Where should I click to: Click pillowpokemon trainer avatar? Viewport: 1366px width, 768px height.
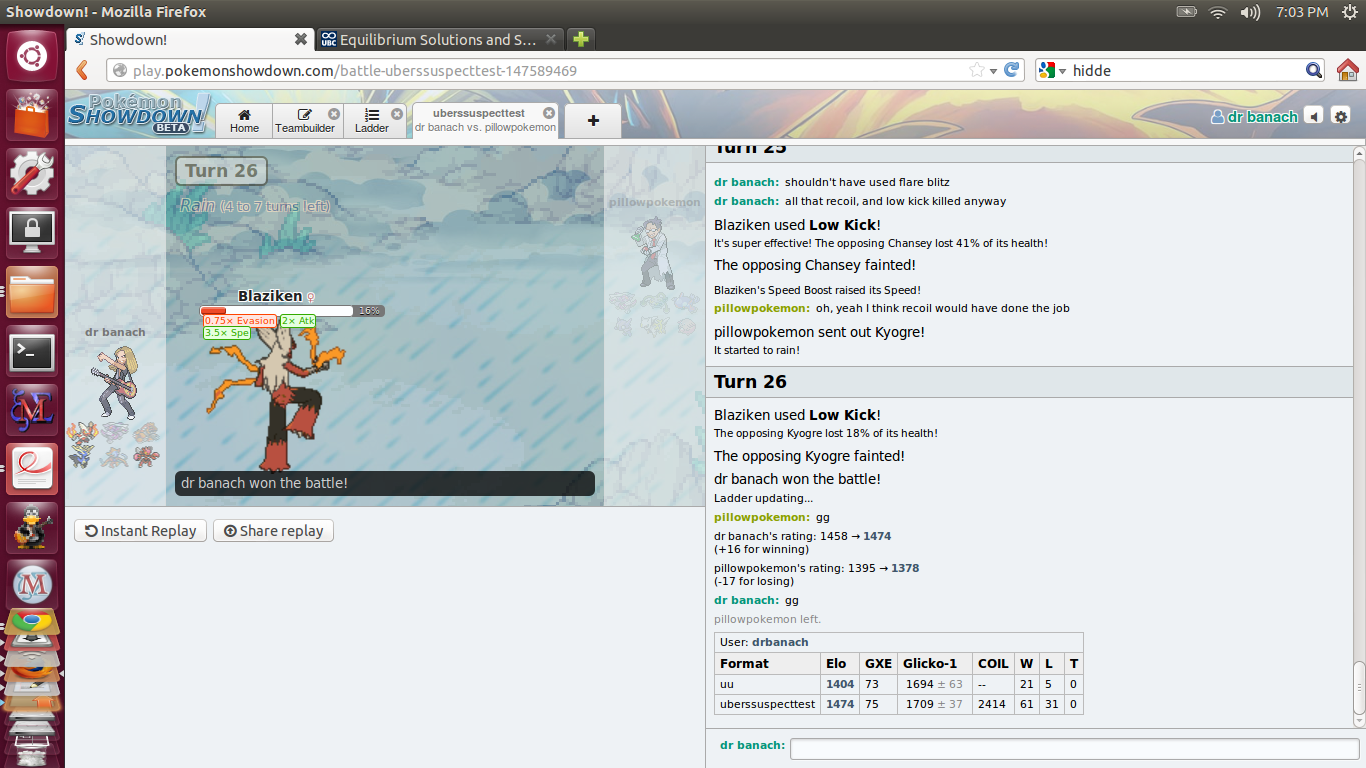(655, 254)
